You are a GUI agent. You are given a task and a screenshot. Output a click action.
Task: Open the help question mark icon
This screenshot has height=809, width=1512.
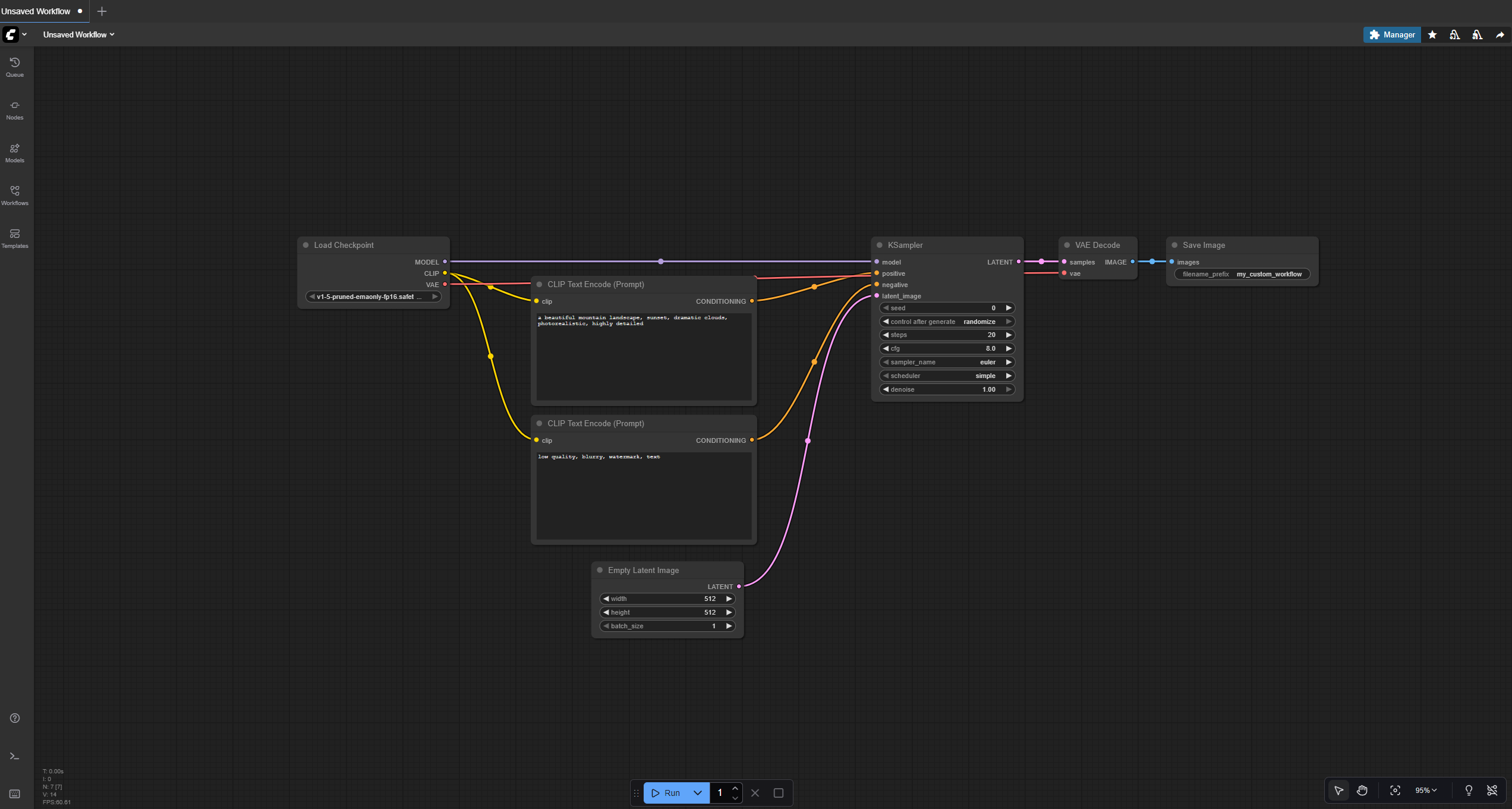coord(15,718)
